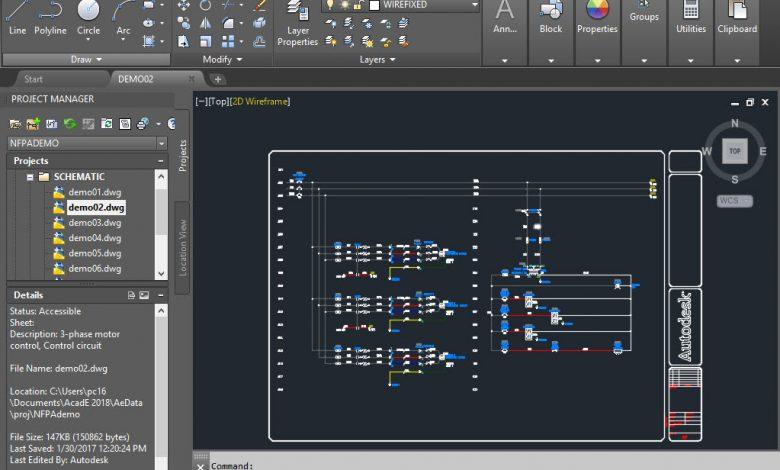Toggle Details text view icon

(x=131, y=295)
